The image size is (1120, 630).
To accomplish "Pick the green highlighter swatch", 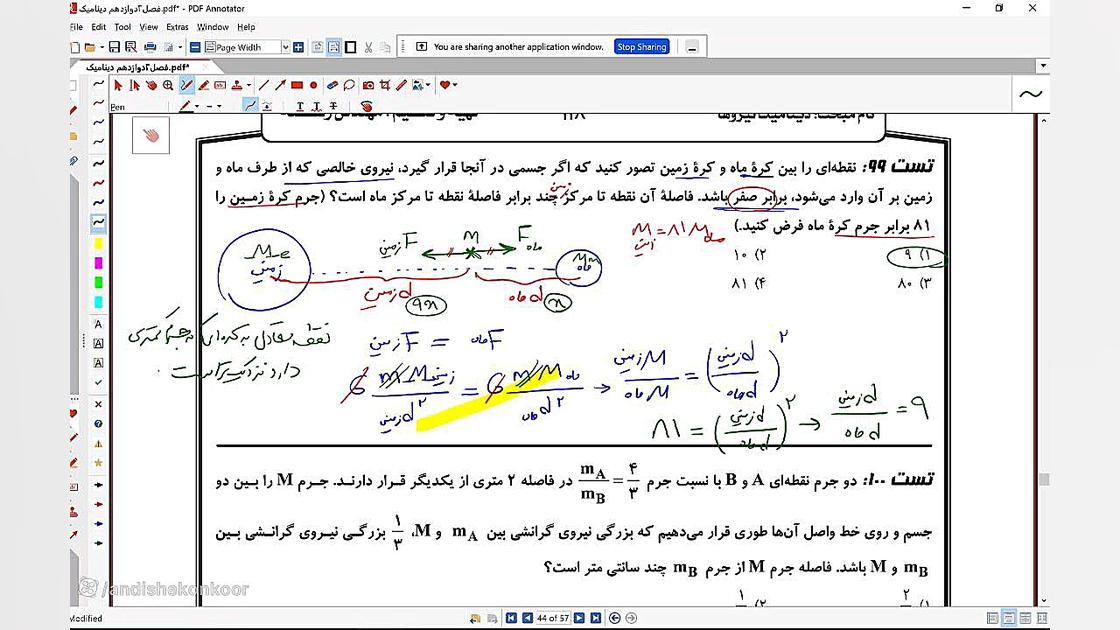I will pos(98,283).
